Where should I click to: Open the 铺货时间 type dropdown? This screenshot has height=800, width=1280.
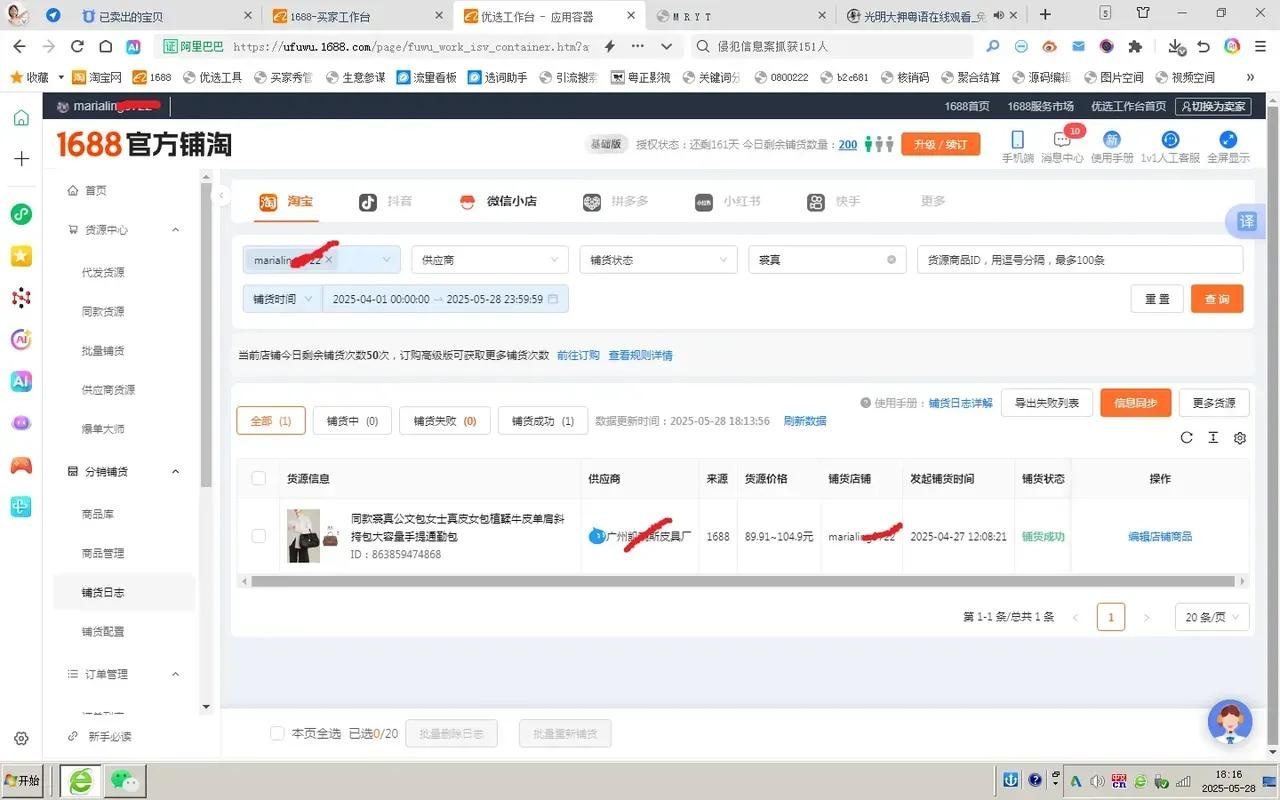[283, 299]
